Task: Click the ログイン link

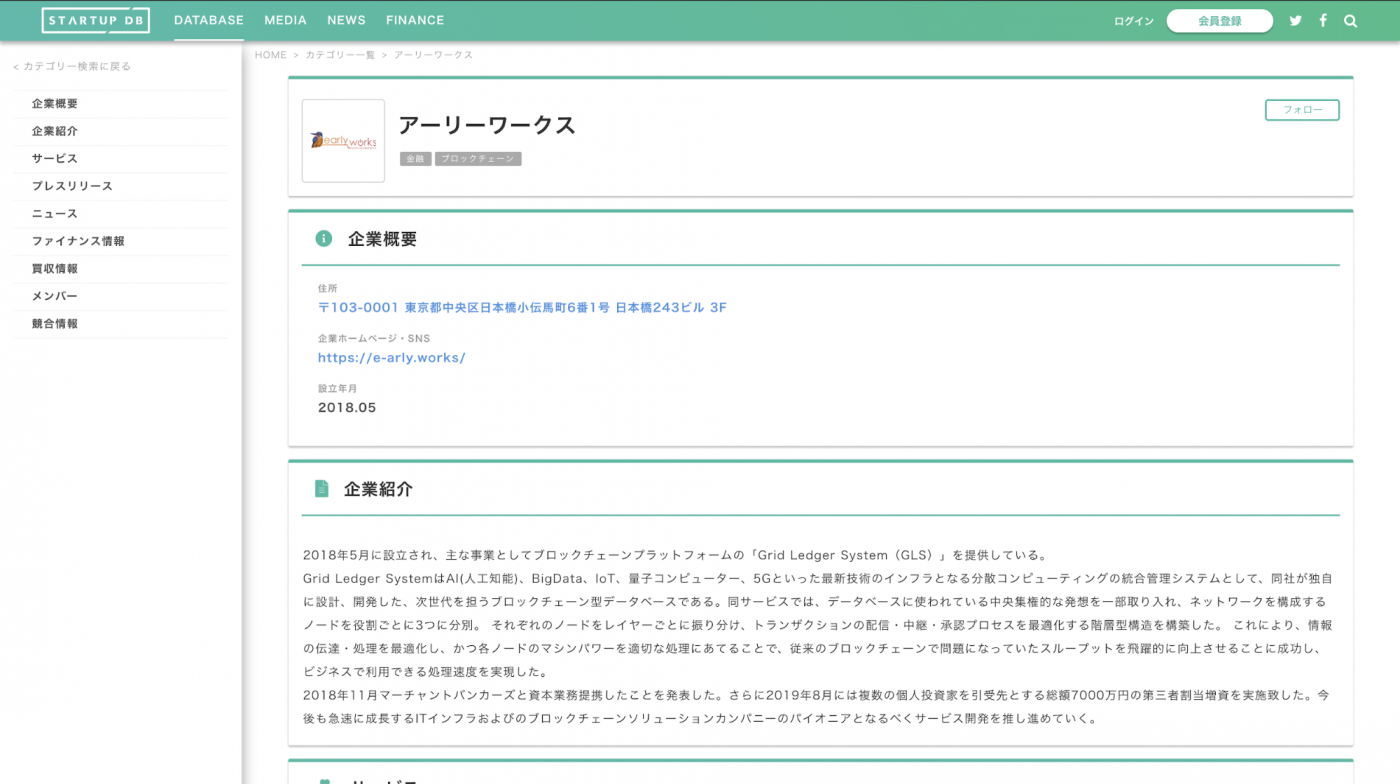Action: (1133, 20)
